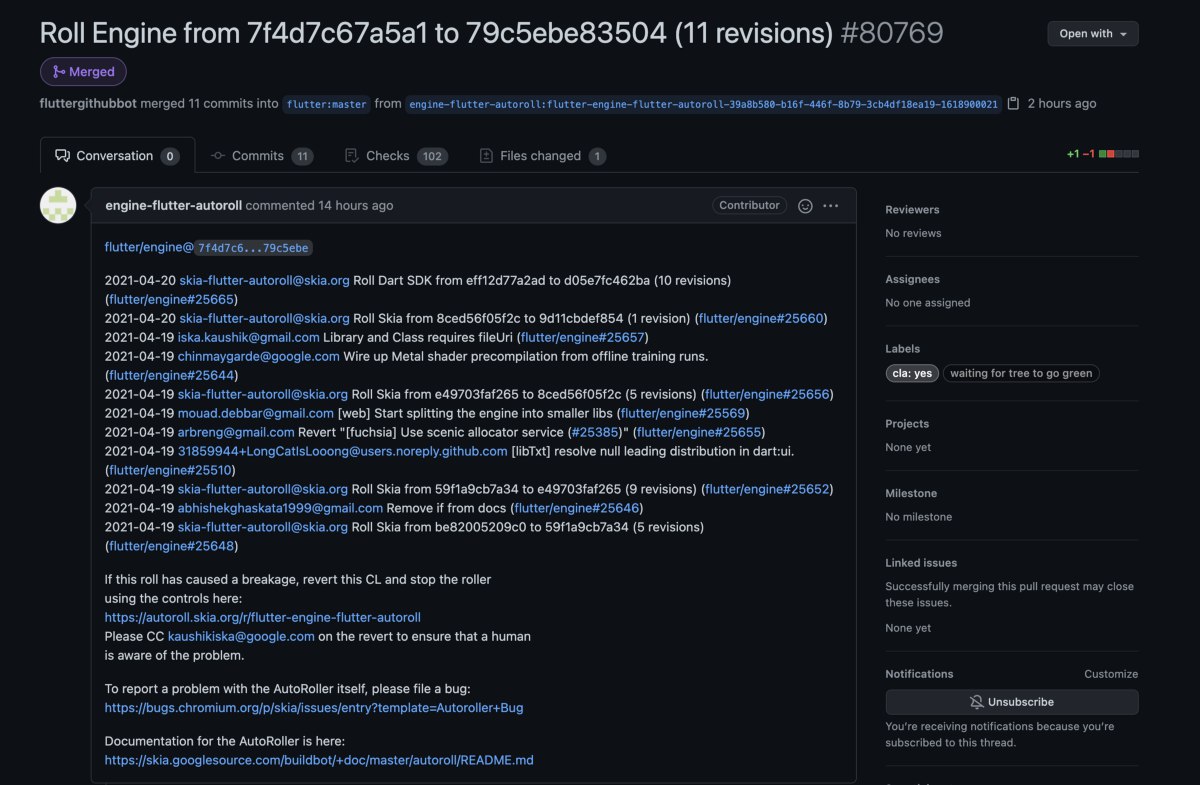
Task: Open the flutter/engine#25644 link
Action: (x=171, y=375)
